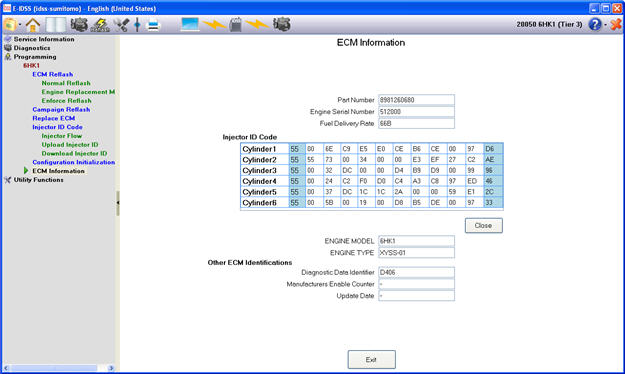Open the folder icon in the toolbar
This screenshot has width=625, height=374.
click(10, 25)
